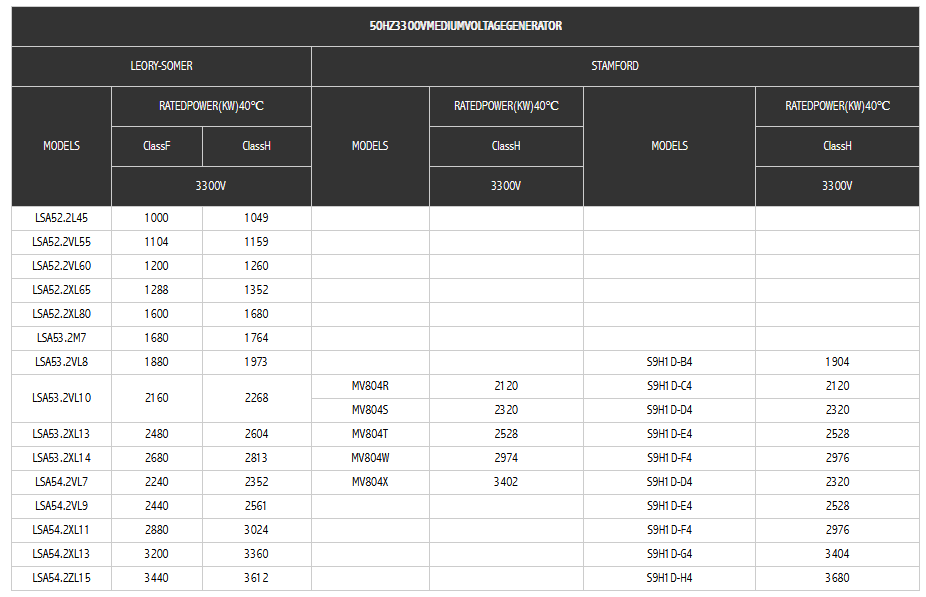The image size is (926, 597).
Task: Select the MV804R model cell
Action: tap(370, 386)
